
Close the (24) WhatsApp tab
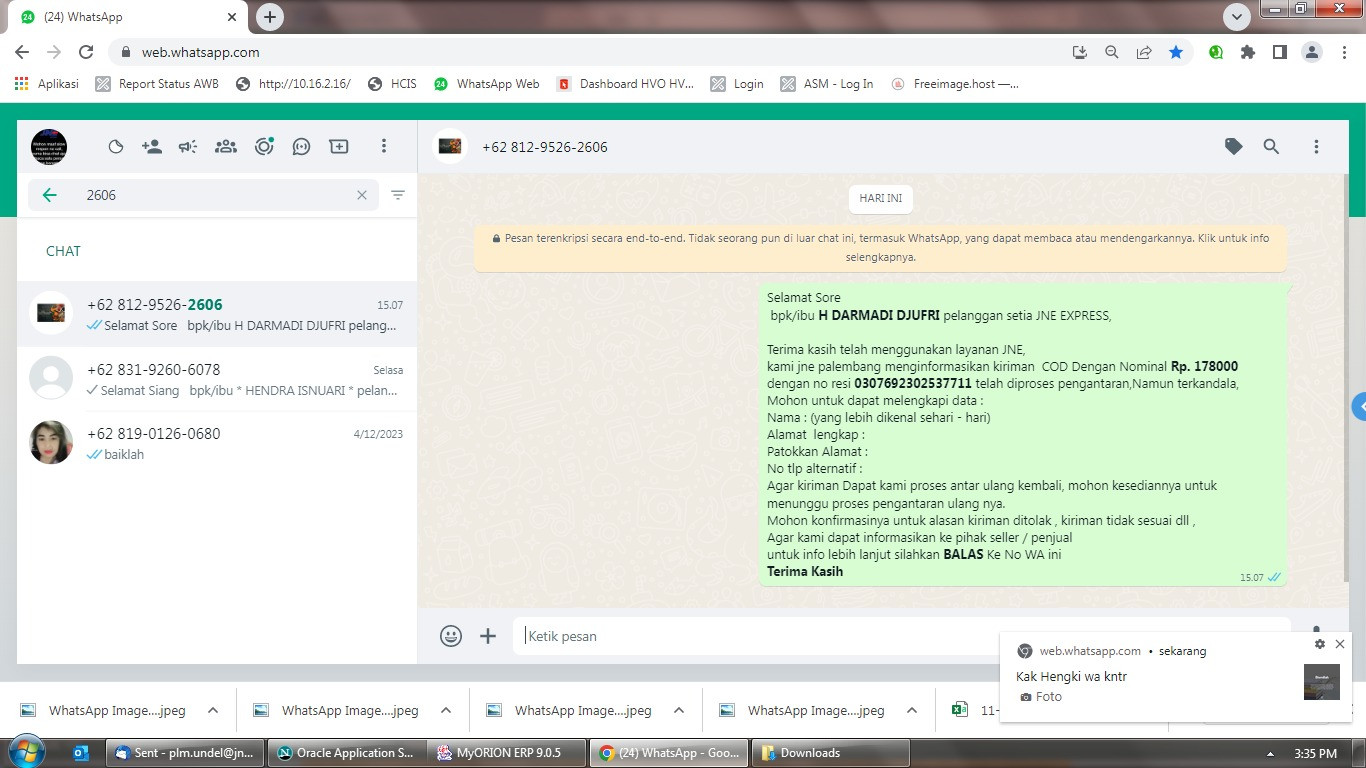(232, 17)
